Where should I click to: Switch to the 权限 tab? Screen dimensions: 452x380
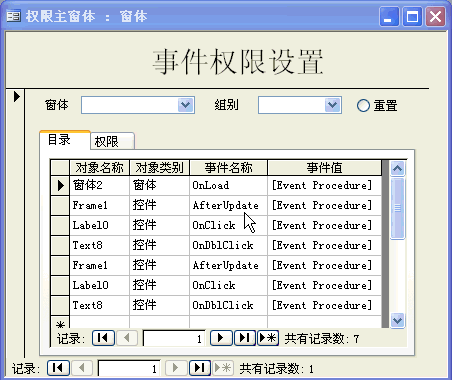(x=112, y=141)
